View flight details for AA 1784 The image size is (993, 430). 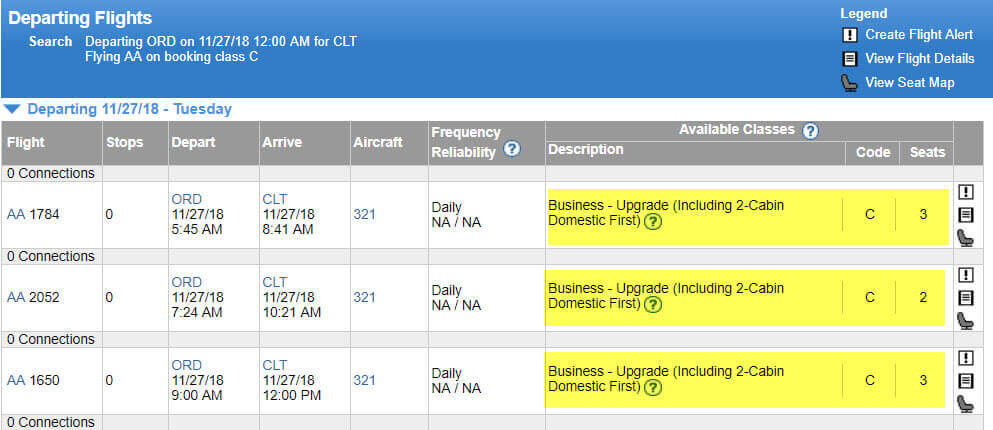click(x=966, y=215)
